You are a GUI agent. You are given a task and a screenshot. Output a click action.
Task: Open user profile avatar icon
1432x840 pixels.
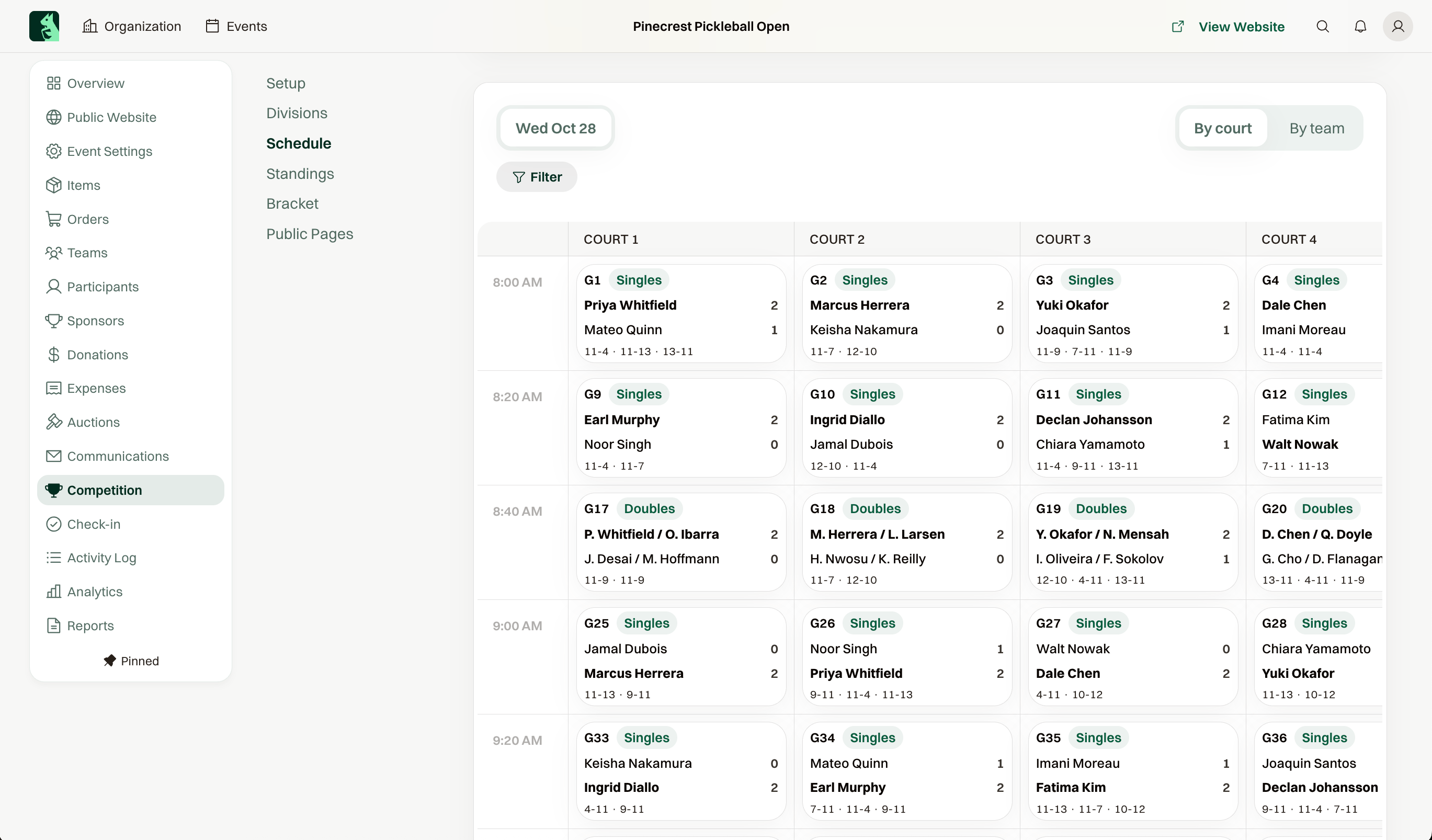tap(1397, 26)
